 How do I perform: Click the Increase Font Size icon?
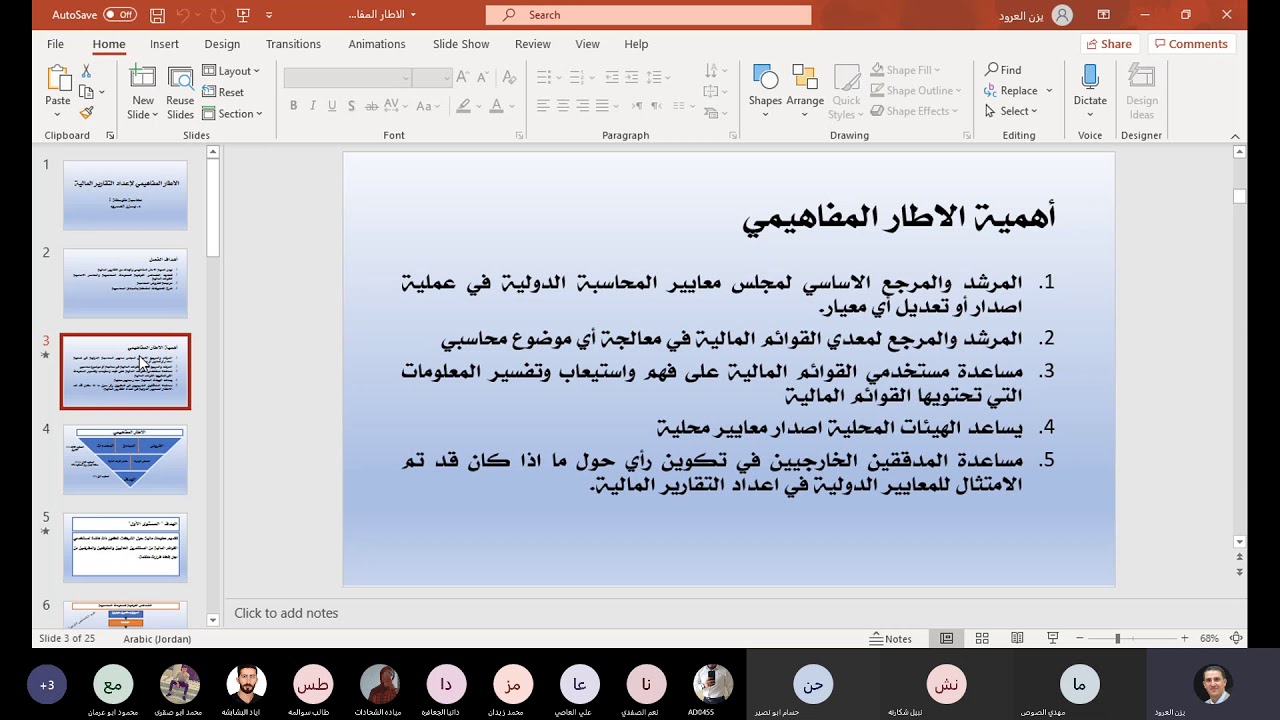pyautogui.click(x=462, y=77)
